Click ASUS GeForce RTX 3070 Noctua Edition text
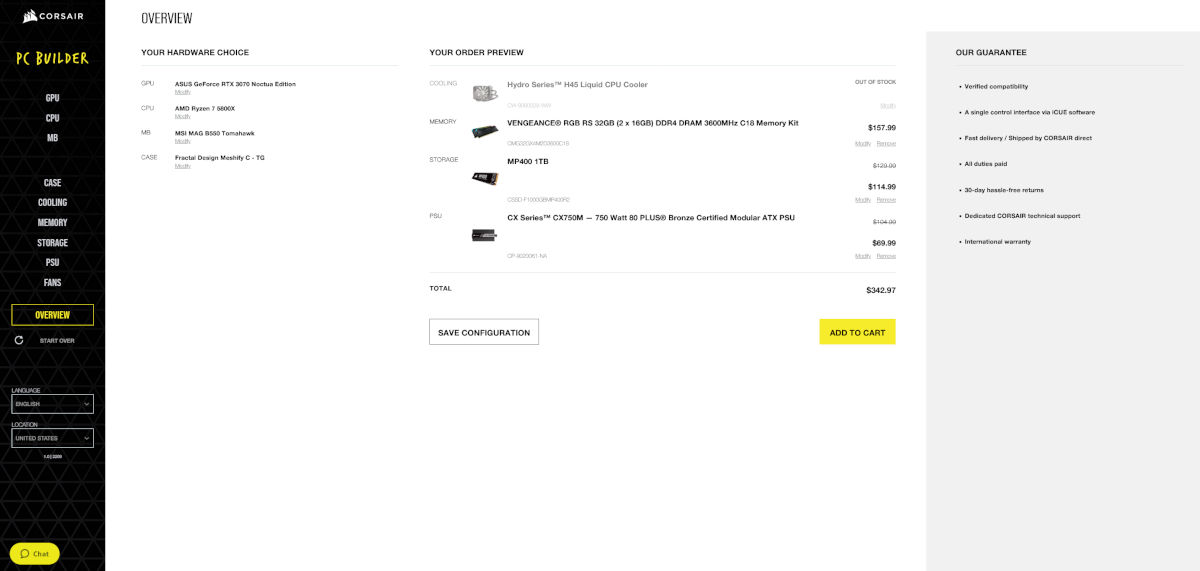Screen dimensions: 1200x571 235,84
